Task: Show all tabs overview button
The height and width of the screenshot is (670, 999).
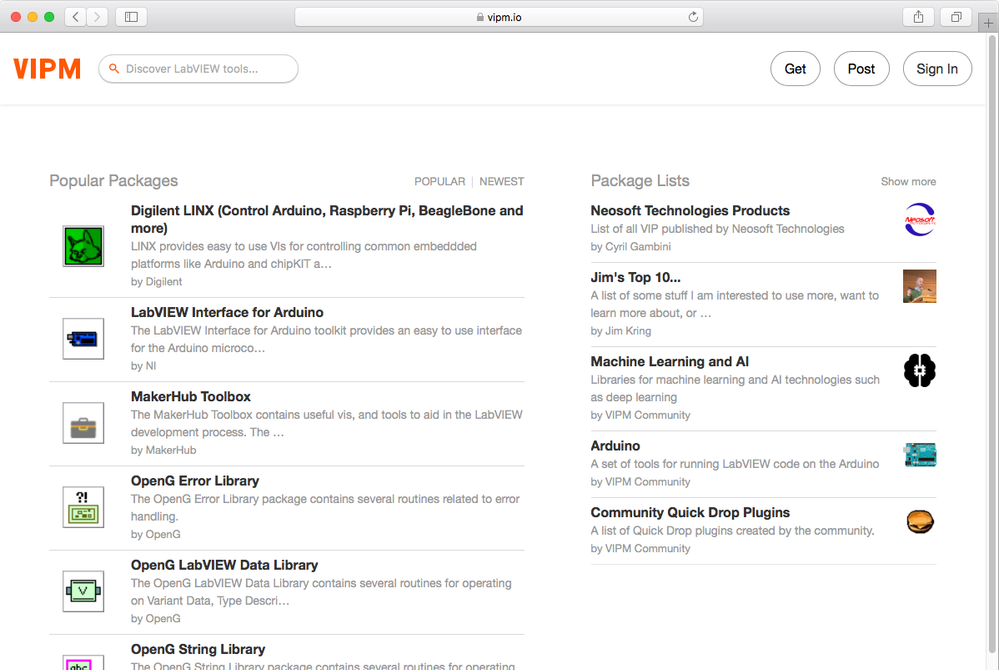Action: point(956,17)
